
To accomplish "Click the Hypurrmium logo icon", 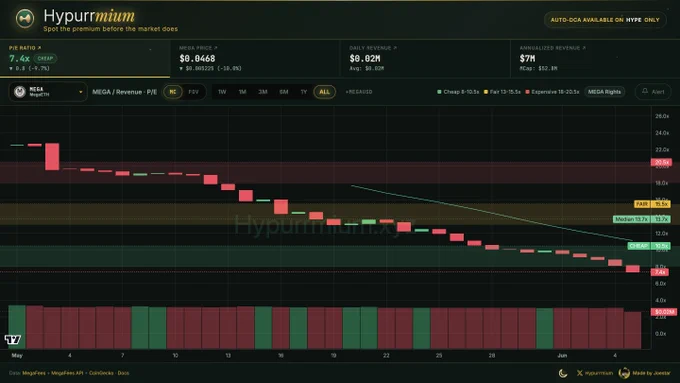I will 25,19.
